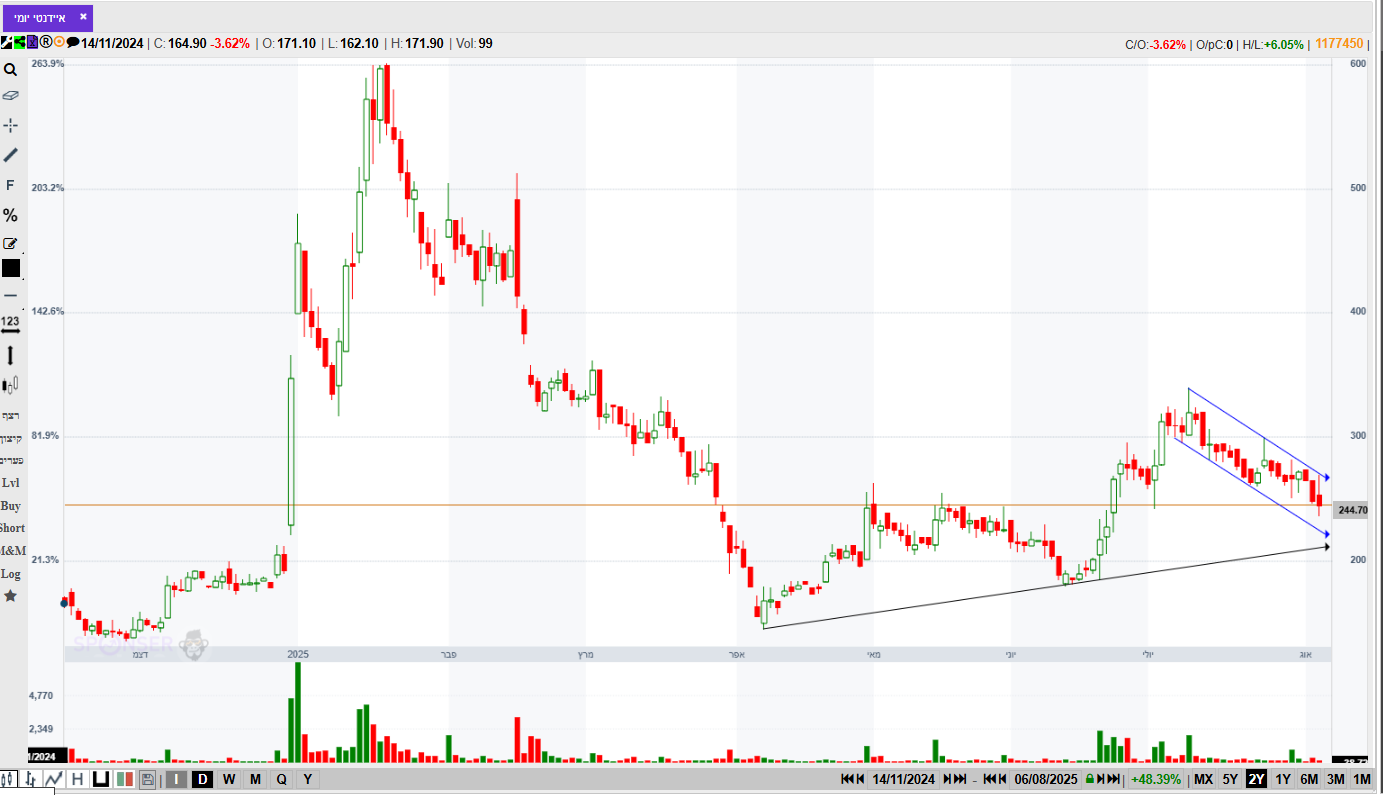Screen dimensions: 1383x795
Task: Click the orange target circle icon
Action: point(59,43)
